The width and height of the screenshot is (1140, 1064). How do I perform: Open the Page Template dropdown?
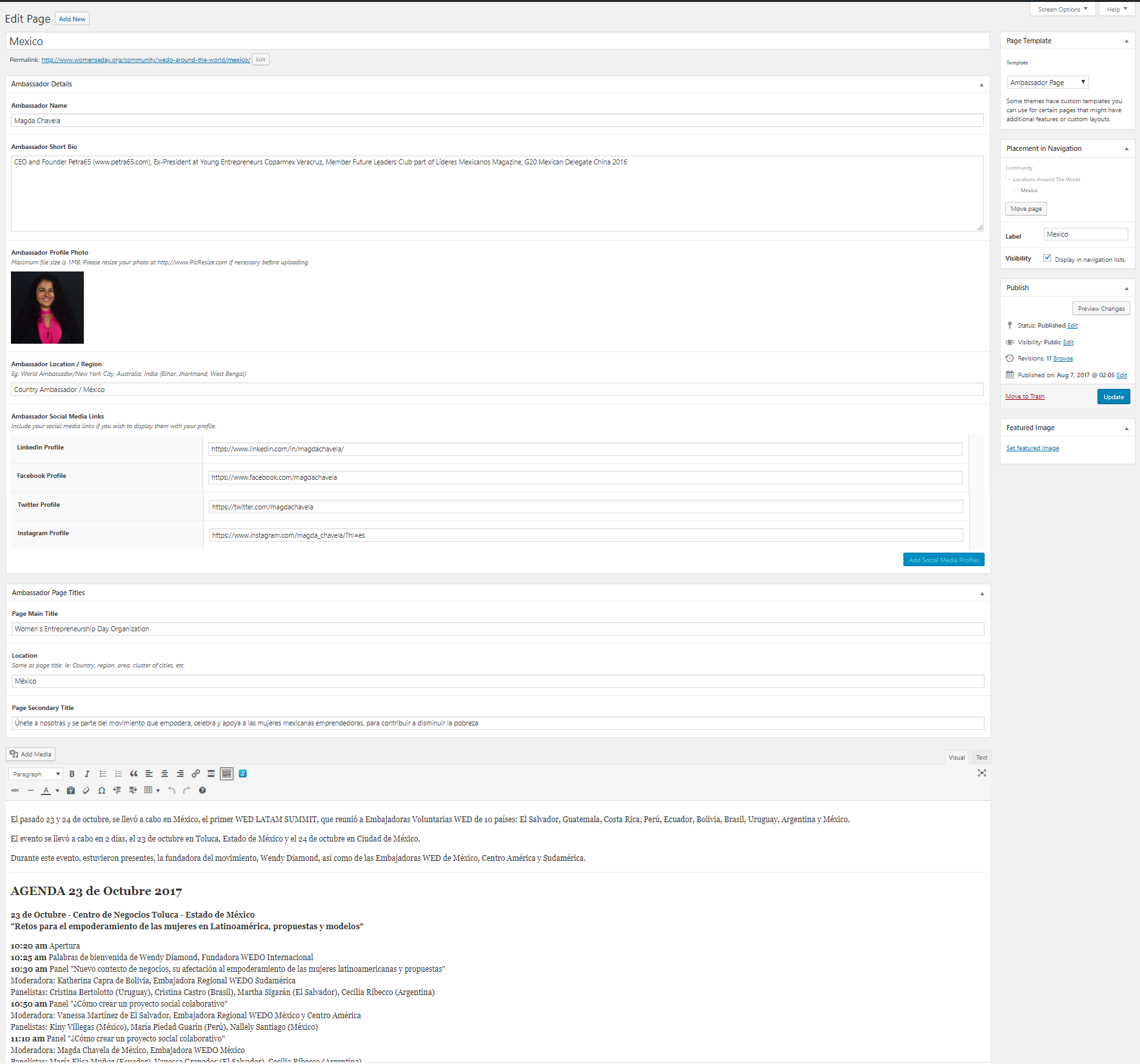(x=1047, y=82)
